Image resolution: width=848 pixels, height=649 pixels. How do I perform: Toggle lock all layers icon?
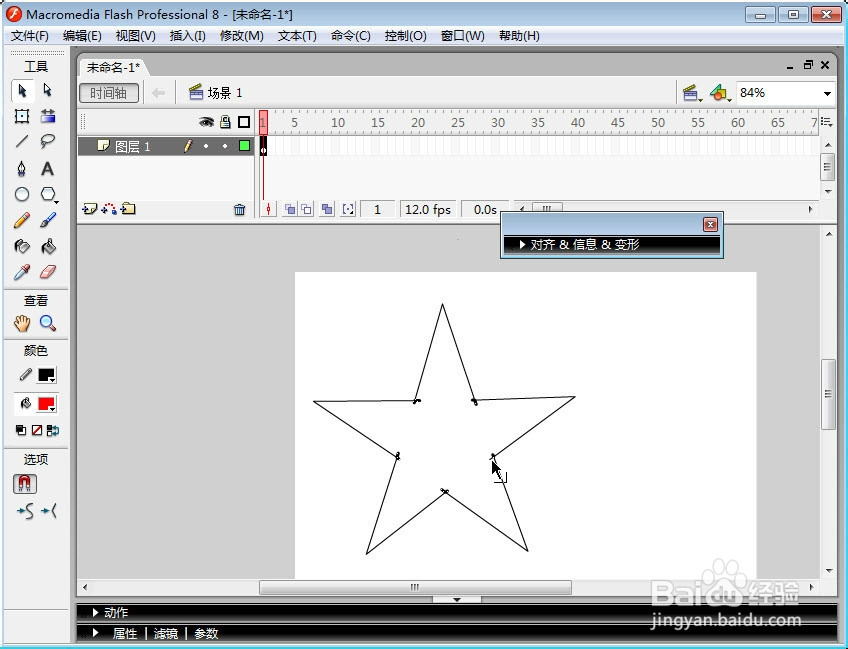coord(225,122)
